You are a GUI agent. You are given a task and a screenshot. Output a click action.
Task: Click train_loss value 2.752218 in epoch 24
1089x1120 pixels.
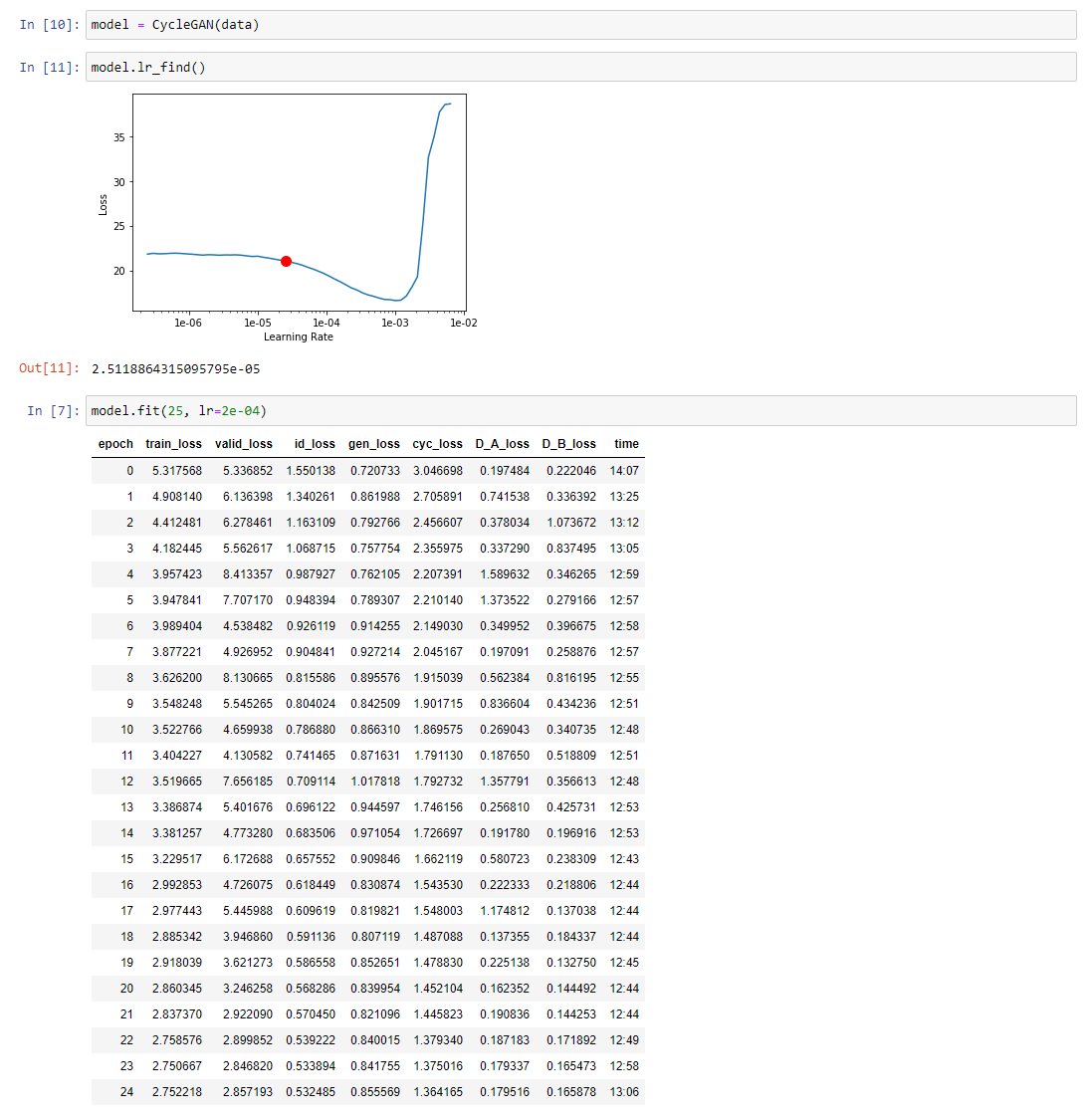(177, 1092)
